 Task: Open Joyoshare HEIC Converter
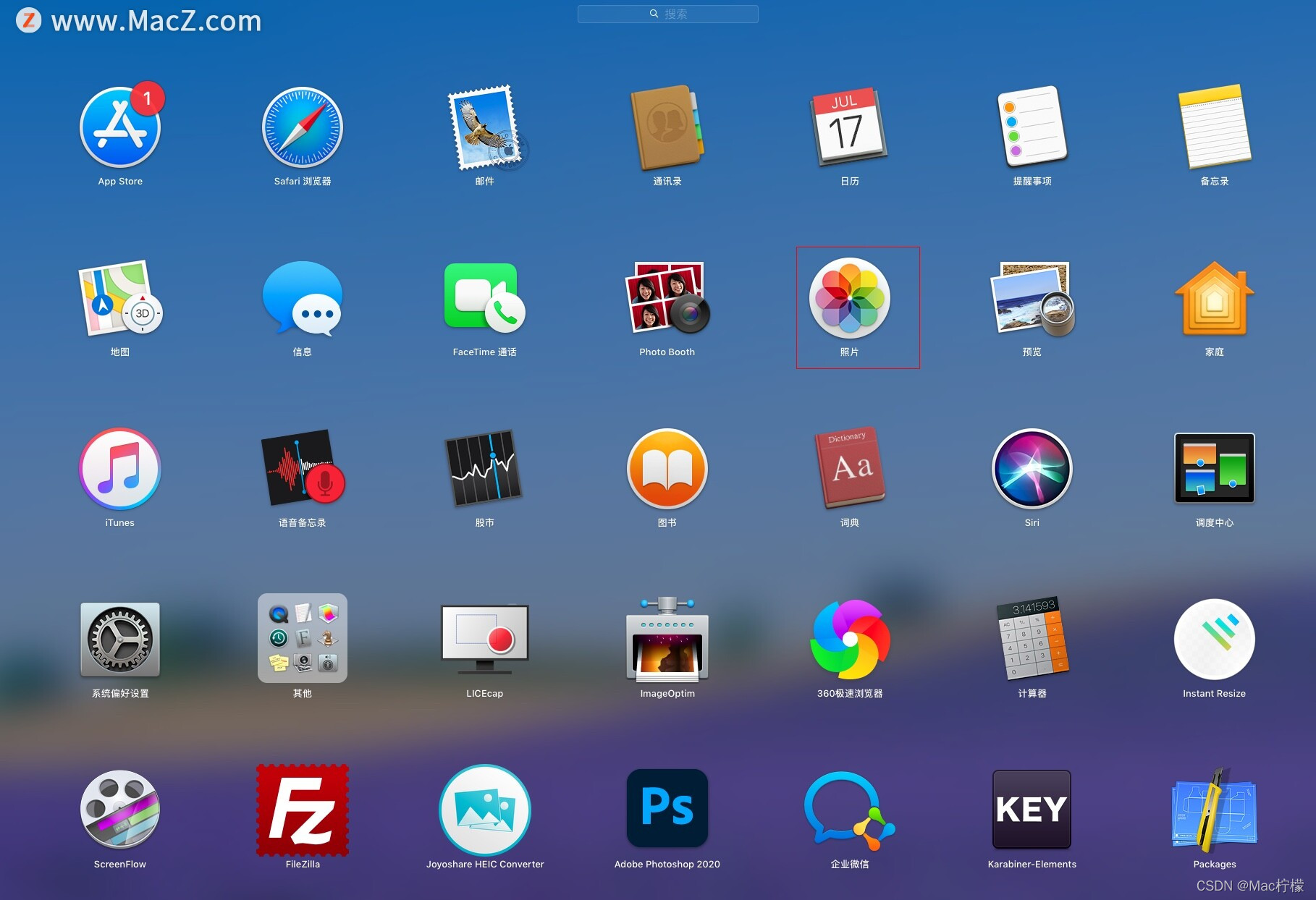pyautogui.click(x=485, y=810)
